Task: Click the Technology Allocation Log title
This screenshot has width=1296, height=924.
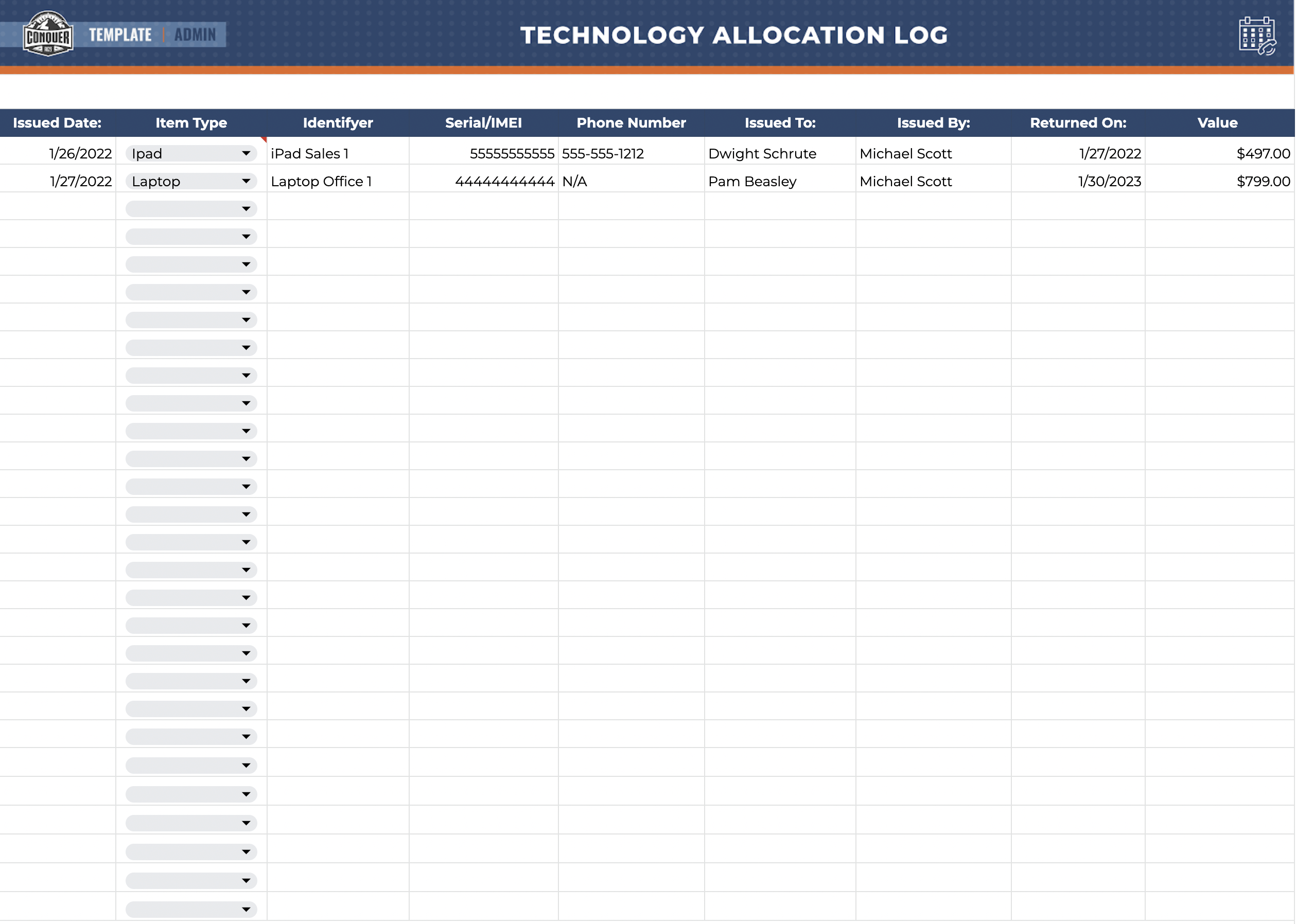Action: 733,35
